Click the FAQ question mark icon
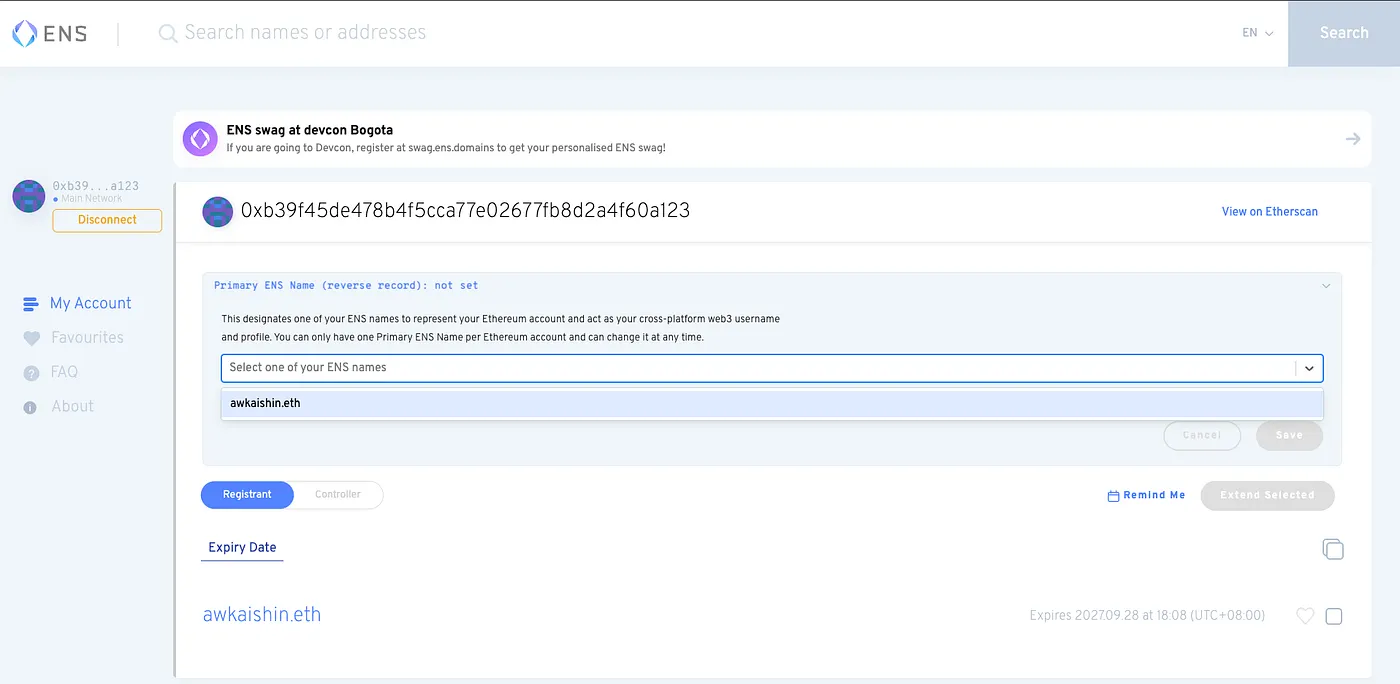The height and width of the screenshot is (684, 1400). 30,373
